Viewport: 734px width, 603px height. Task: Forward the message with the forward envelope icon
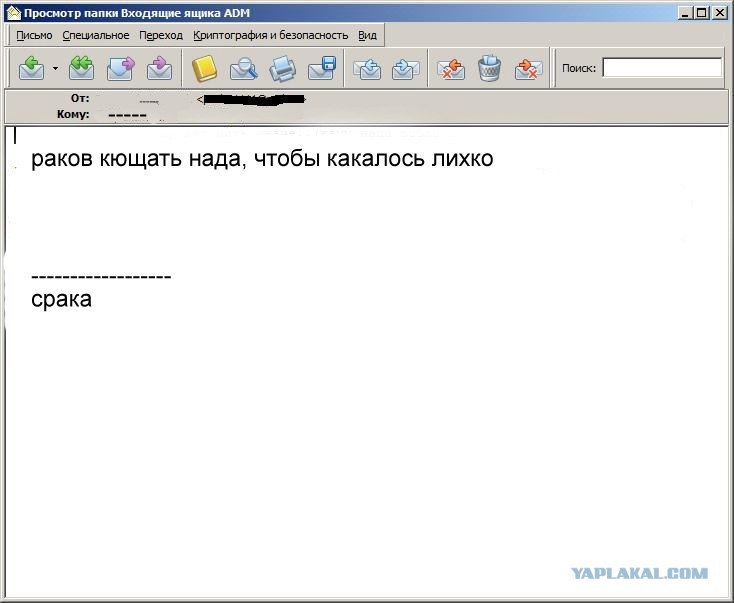point(121,68)
